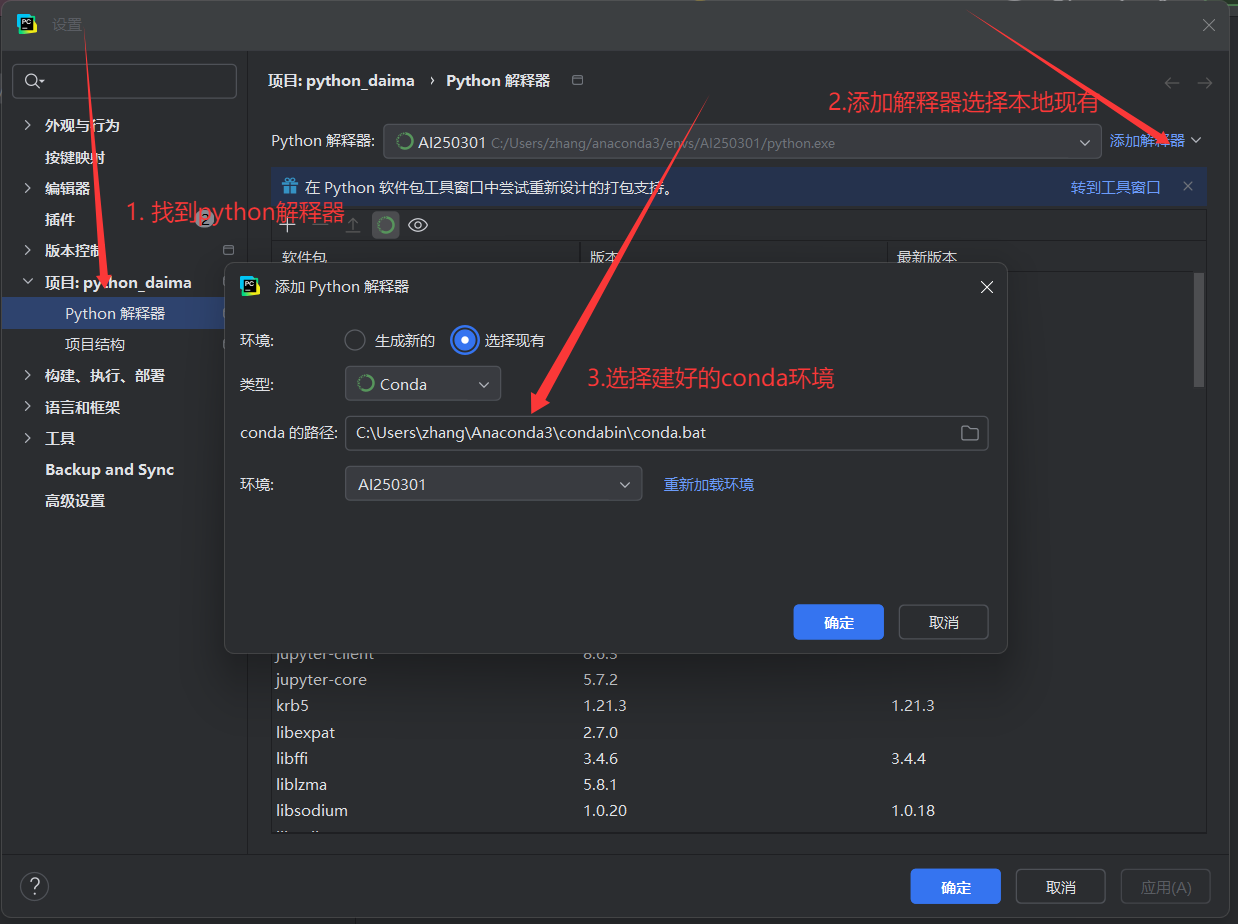Click the browse folder icon for conda path

click(x=969, y=433)
